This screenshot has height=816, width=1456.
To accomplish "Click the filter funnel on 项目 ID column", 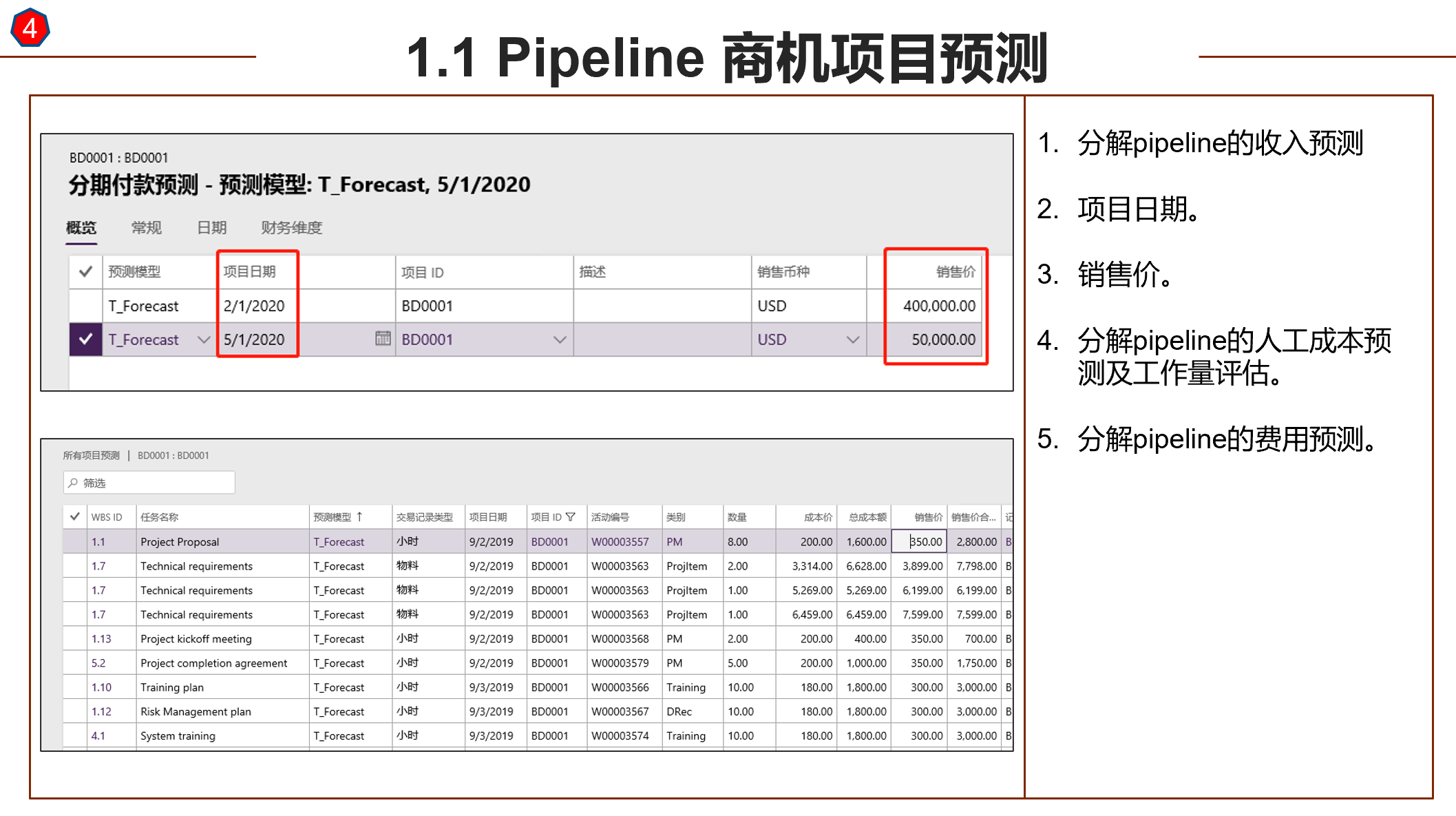I will pyautogui.click(x=570, y=516).
